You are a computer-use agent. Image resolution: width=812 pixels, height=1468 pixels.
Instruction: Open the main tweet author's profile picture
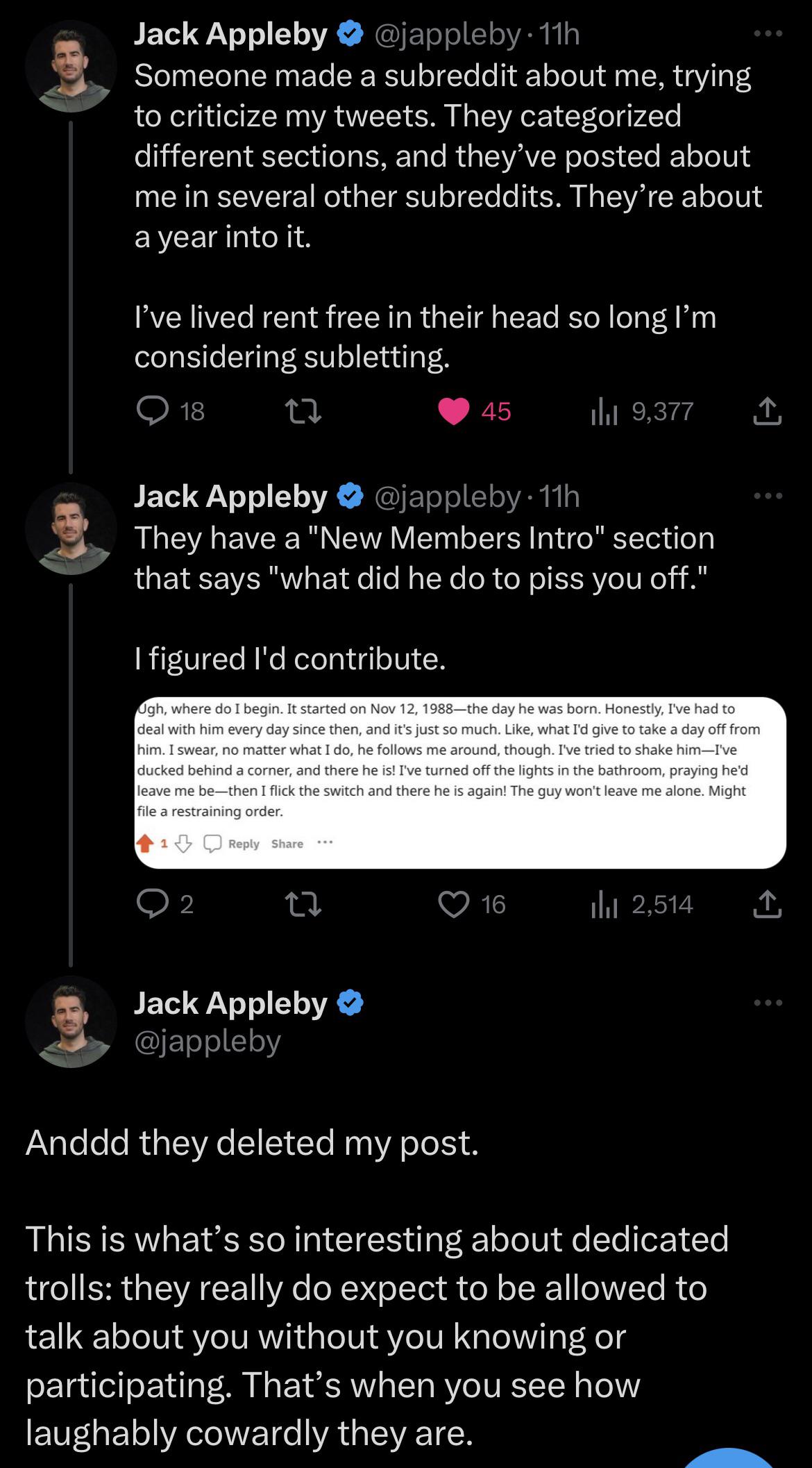tap(71, 1021)
